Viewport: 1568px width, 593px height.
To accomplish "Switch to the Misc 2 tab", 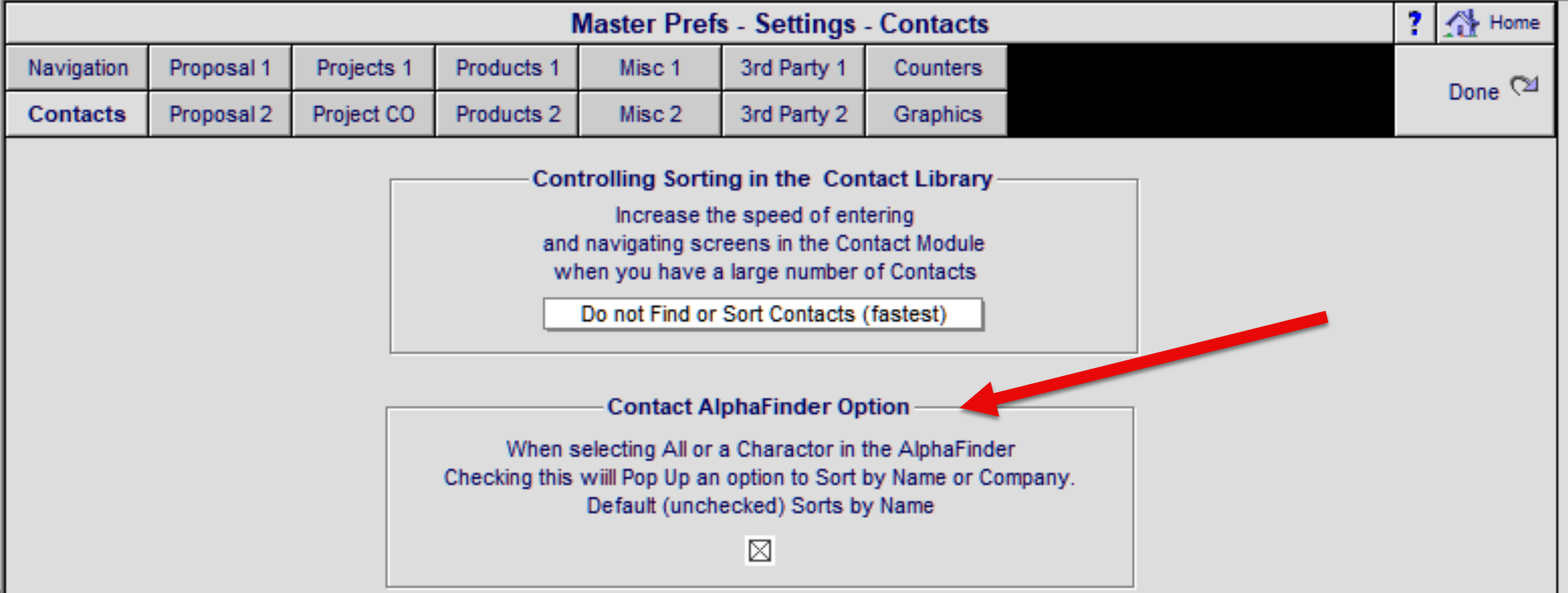I will point(650,114).
